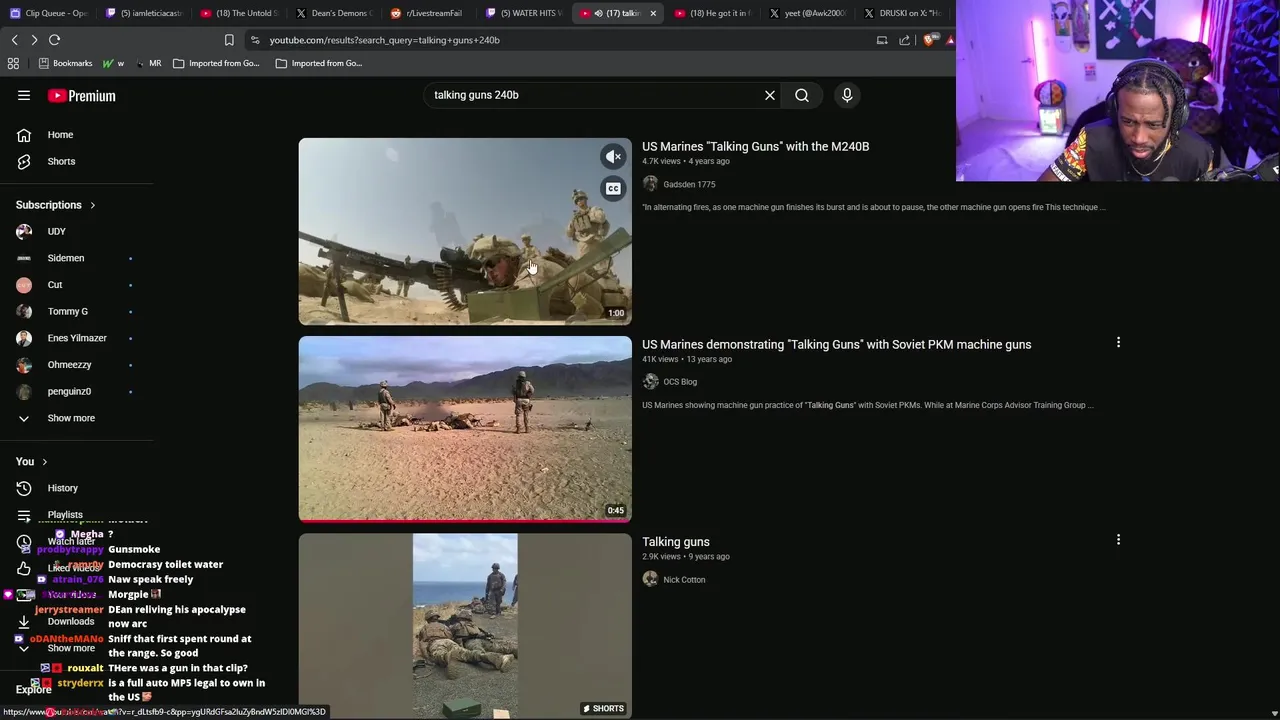1280x720 pixels.
Task: Play the M240B Talking Guns video thumbnail
Action: [x=465, y=231]
